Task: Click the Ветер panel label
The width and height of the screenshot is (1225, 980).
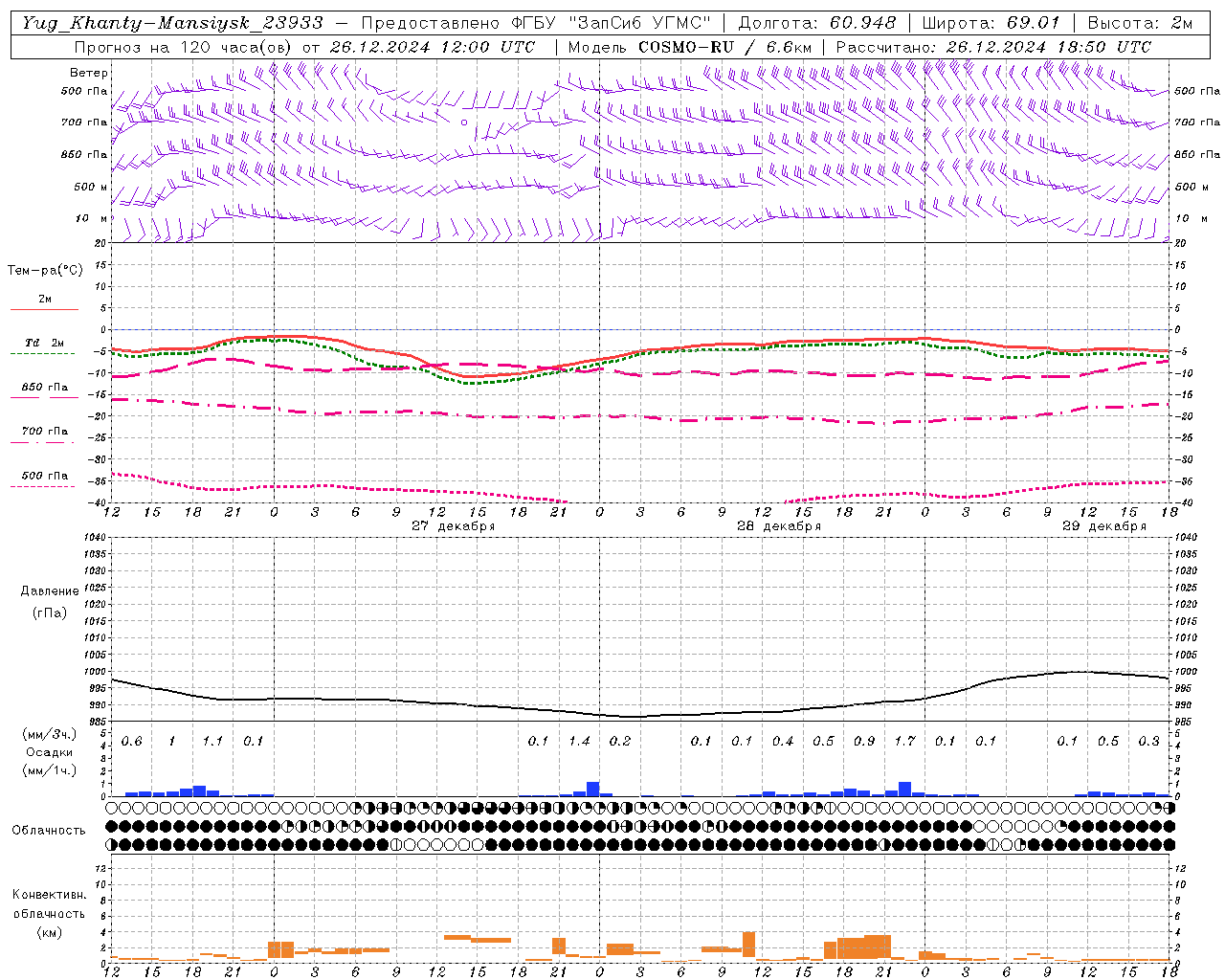Action: click(x=89, y=73)
